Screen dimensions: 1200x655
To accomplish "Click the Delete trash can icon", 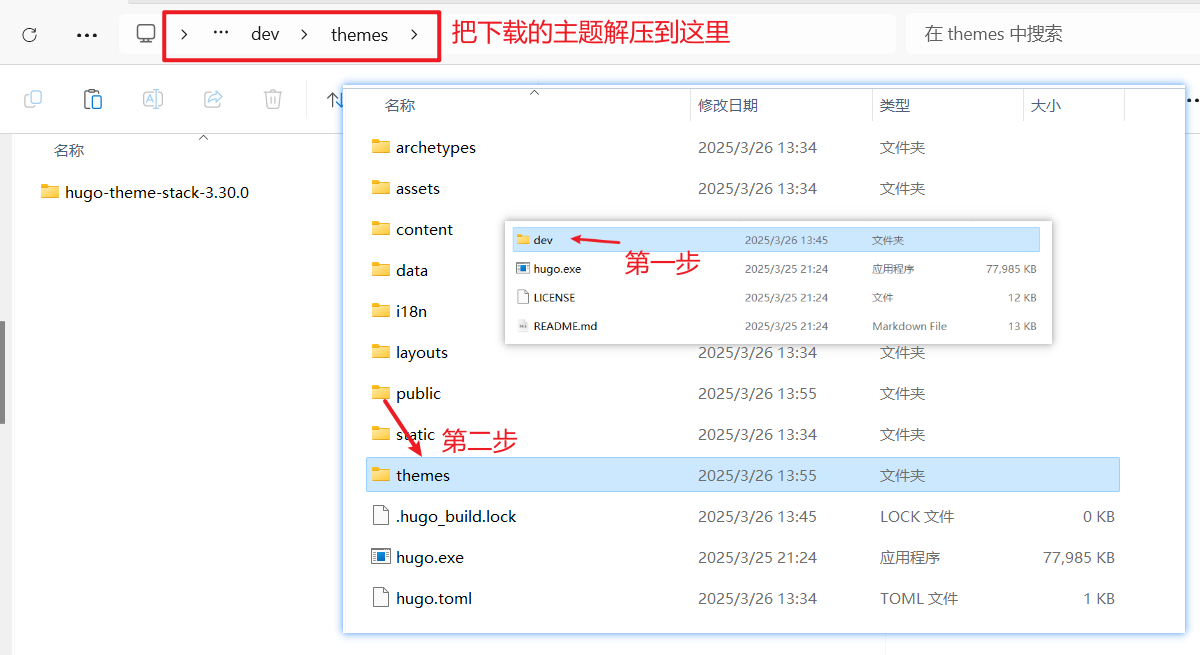I will (273, 99).
